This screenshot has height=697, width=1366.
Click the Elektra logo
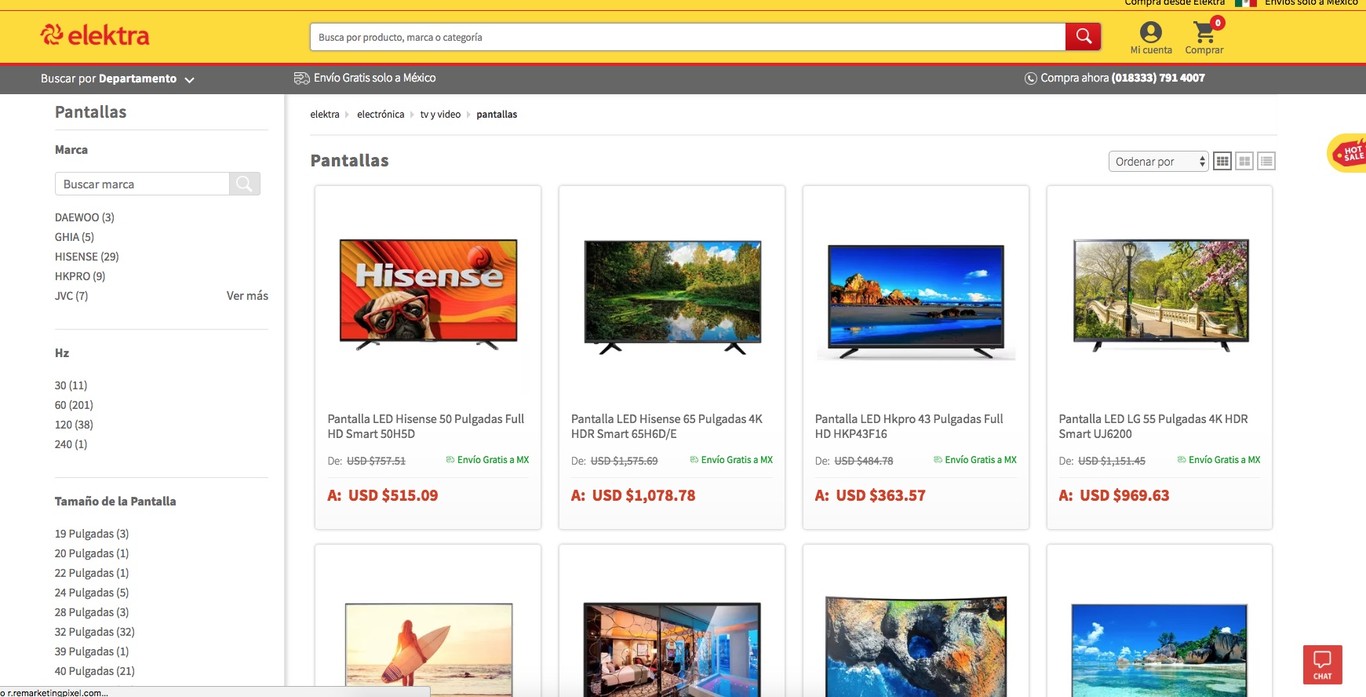pyautogui.click(x=94, y=34)
